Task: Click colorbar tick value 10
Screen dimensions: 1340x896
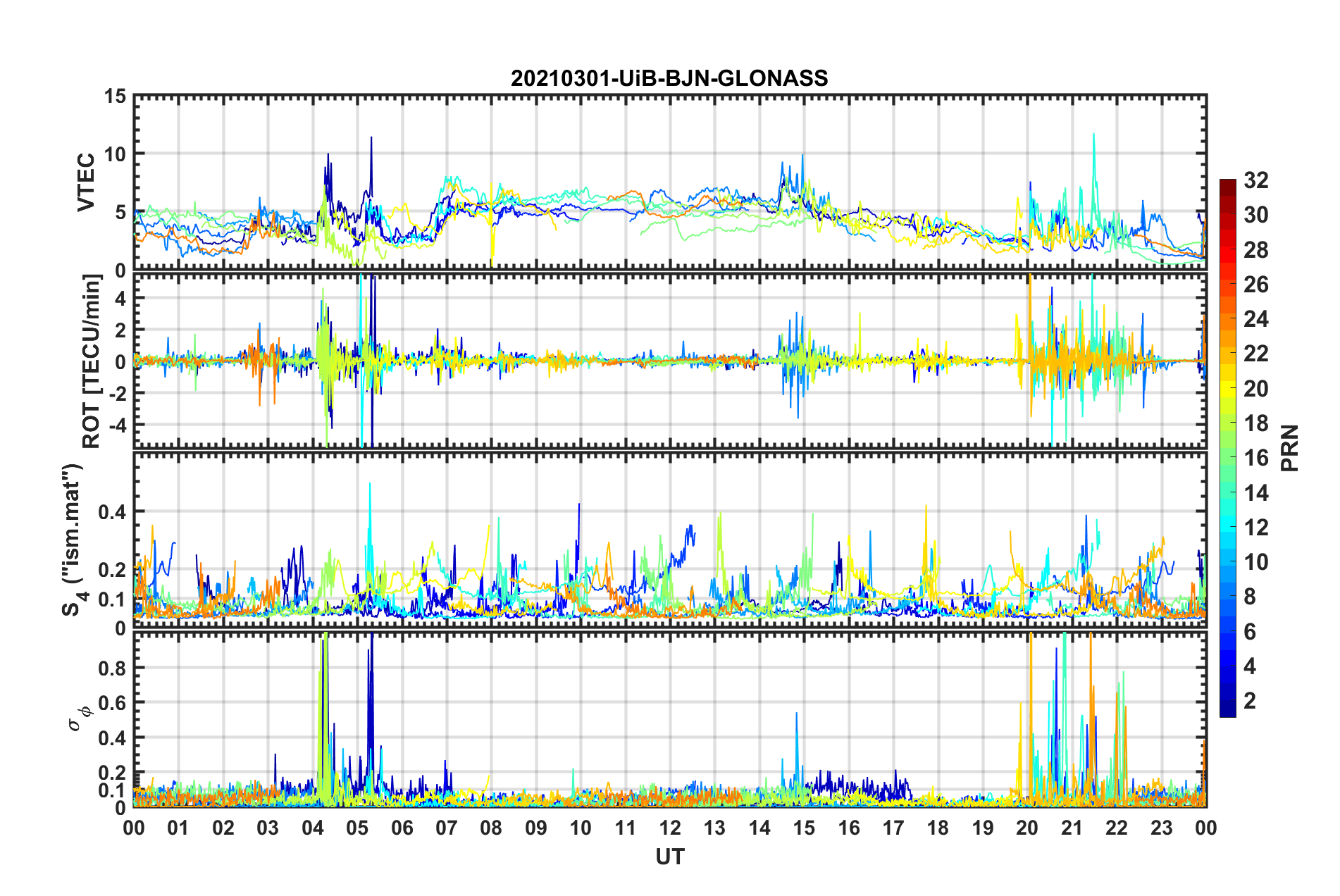Action: point(1255,561)
